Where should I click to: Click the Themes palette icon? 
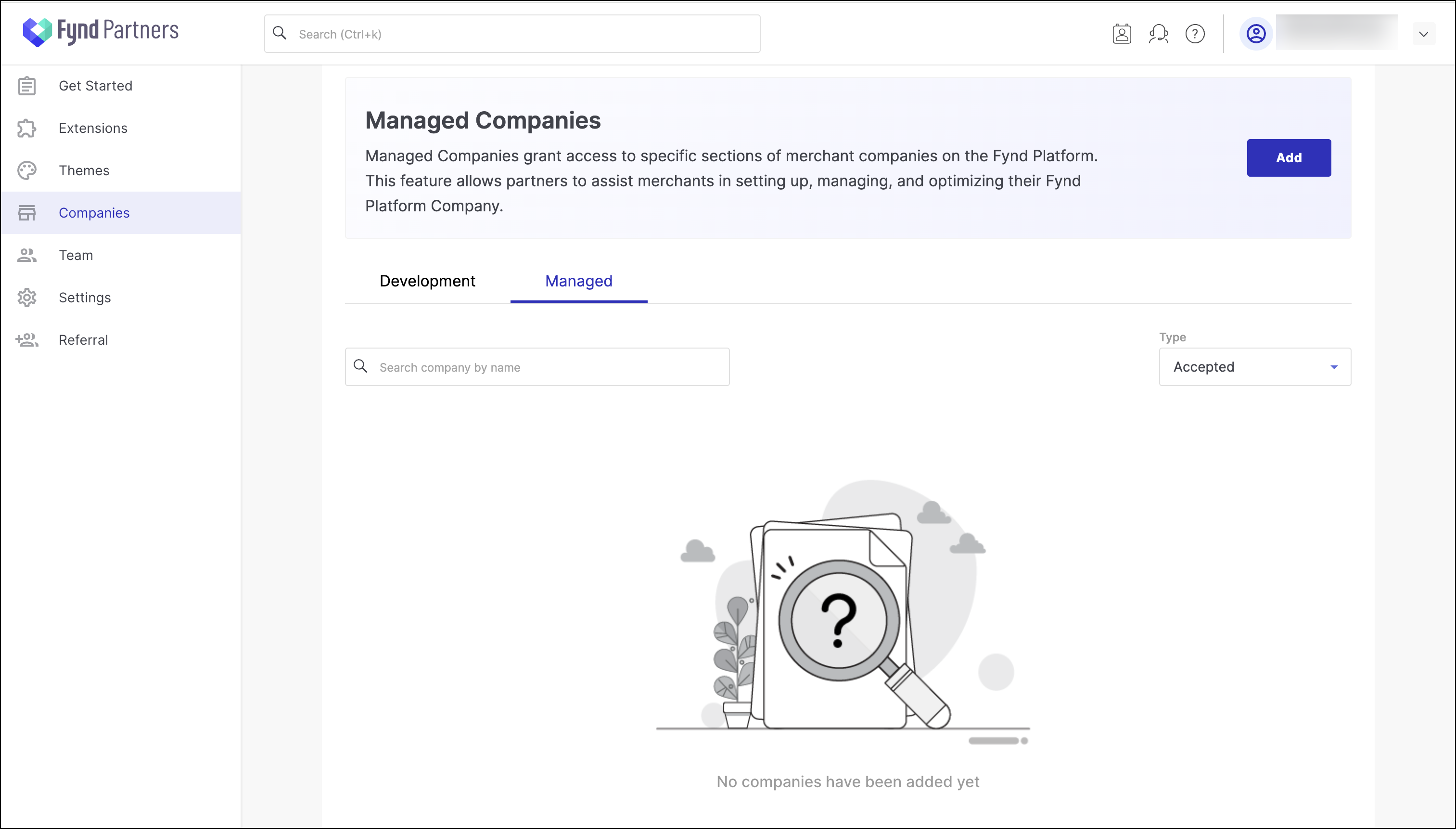click(x=27, y=171)
